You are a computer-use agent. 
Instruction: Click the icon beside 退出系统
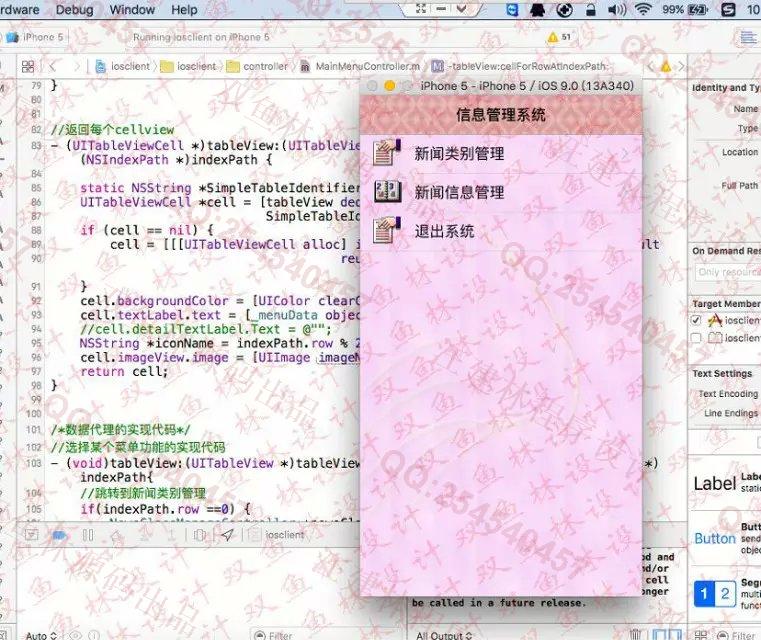pyautogui.click(x=387, y=230)
